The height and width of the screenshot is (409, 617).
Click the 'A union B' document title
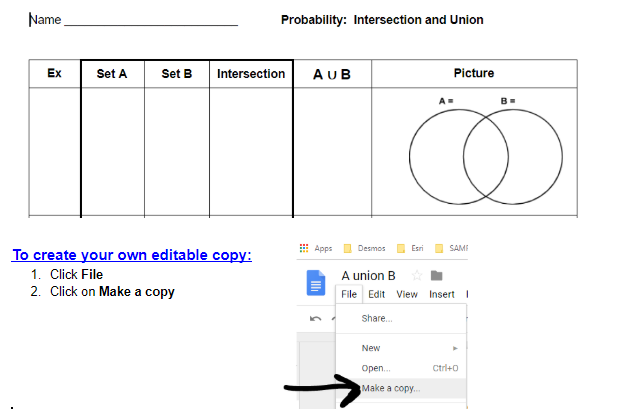tap(368, 276)
